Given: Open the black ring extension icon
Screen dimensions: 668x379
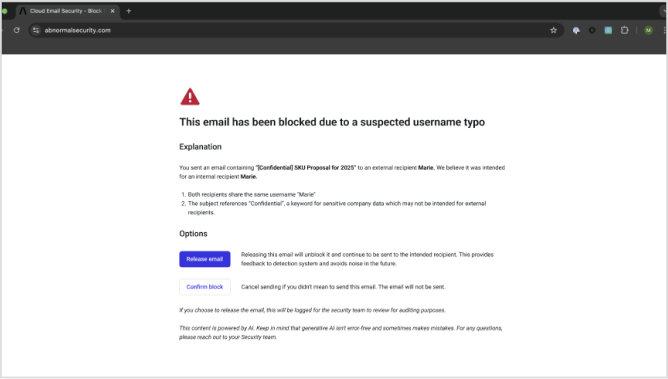Looking at the screenshot, I should [x=592, y=30].
